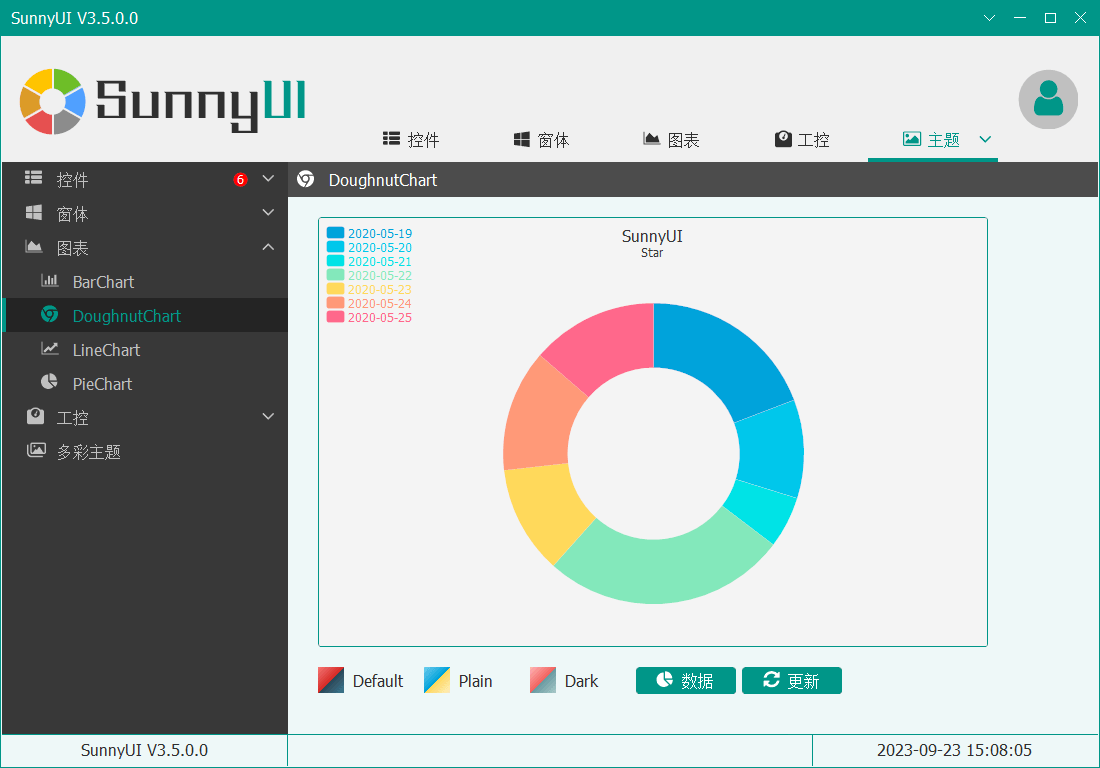Open the 主题 dropdown arrow
1100x768 pixels.
coord(985,139)
